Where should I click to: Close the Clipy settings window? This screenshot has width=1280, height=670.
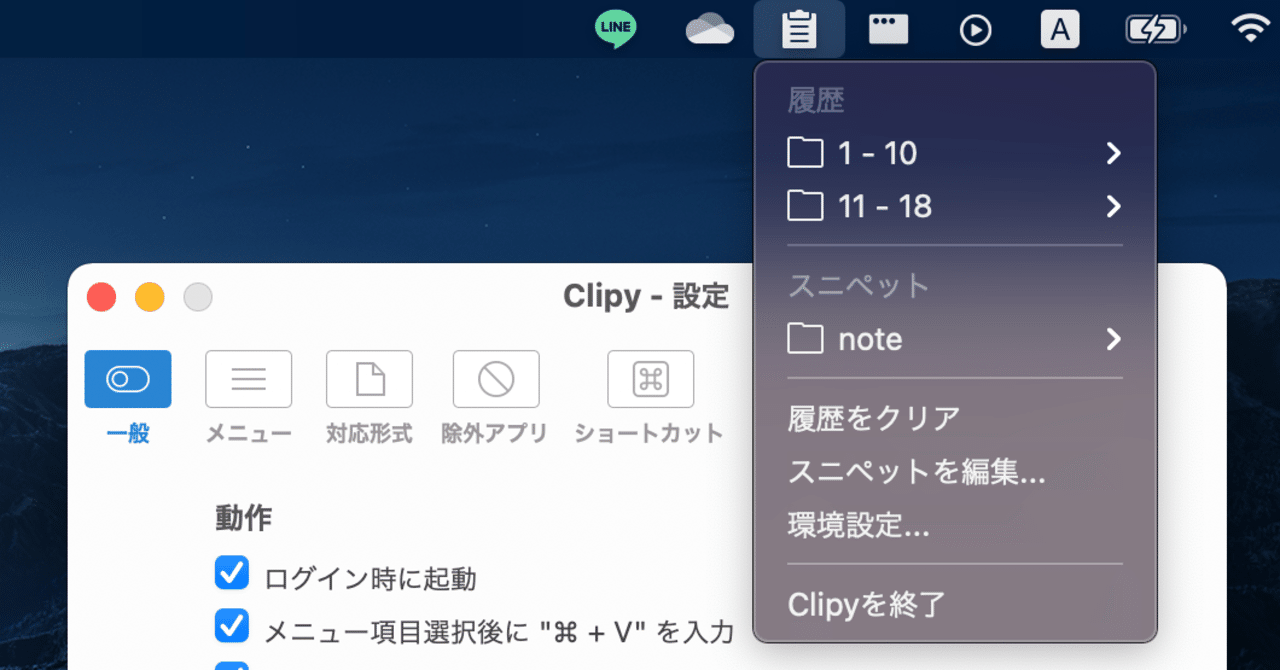[102, 297]
